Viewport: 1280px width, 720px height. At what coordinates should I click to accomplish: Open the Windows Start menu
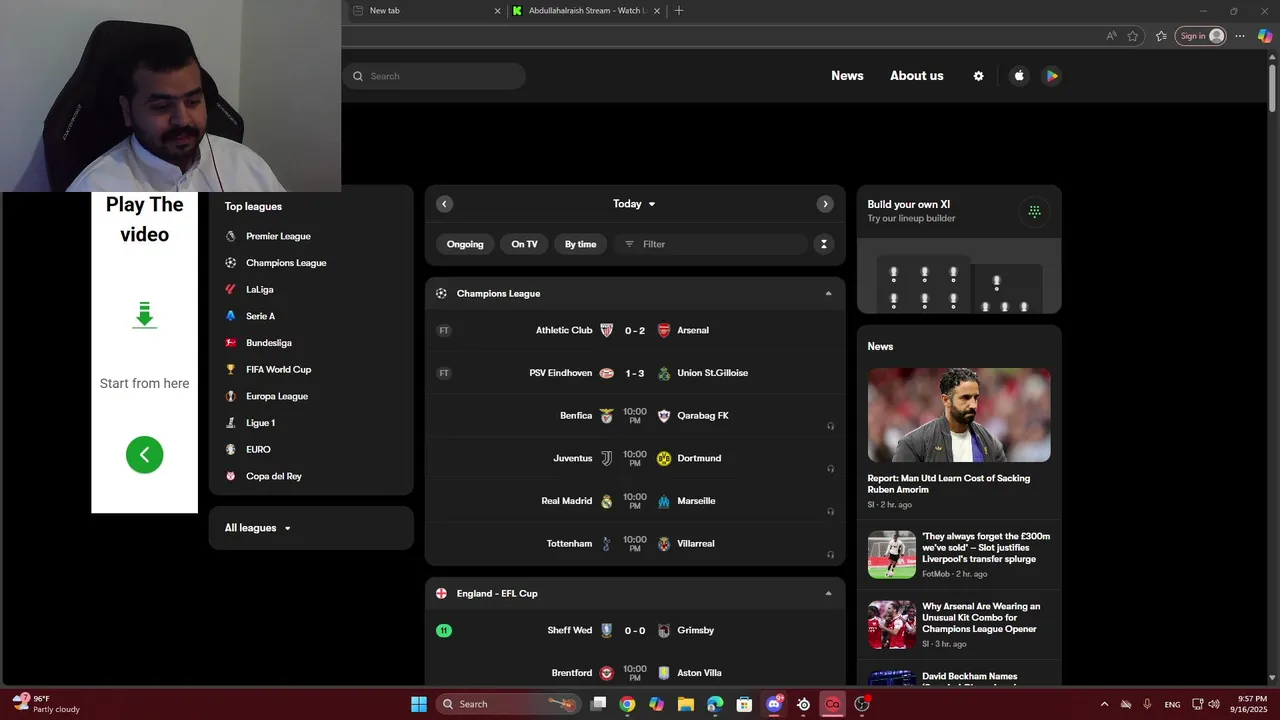tap(419, 704)
